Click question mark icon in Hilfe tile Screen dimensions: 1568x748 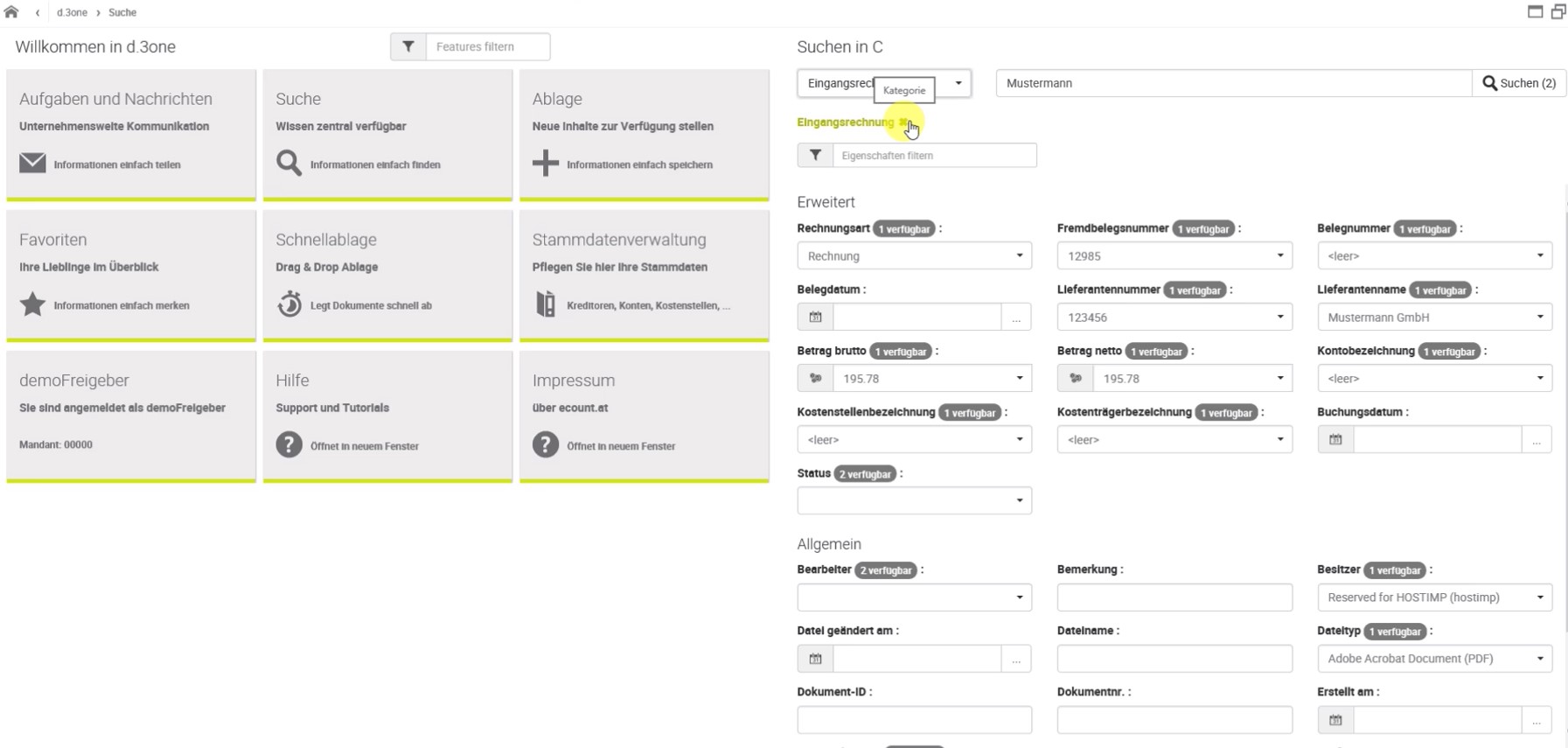289,445
